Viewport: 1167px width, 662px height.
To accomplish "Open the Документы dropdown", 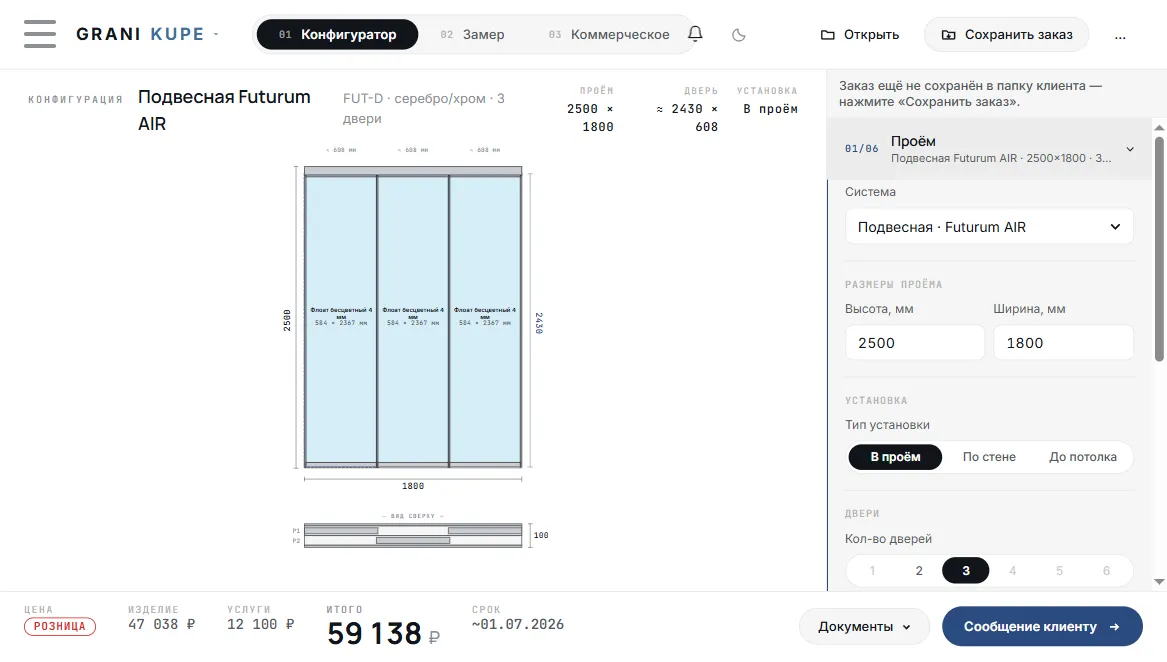I will coord(864,626).
